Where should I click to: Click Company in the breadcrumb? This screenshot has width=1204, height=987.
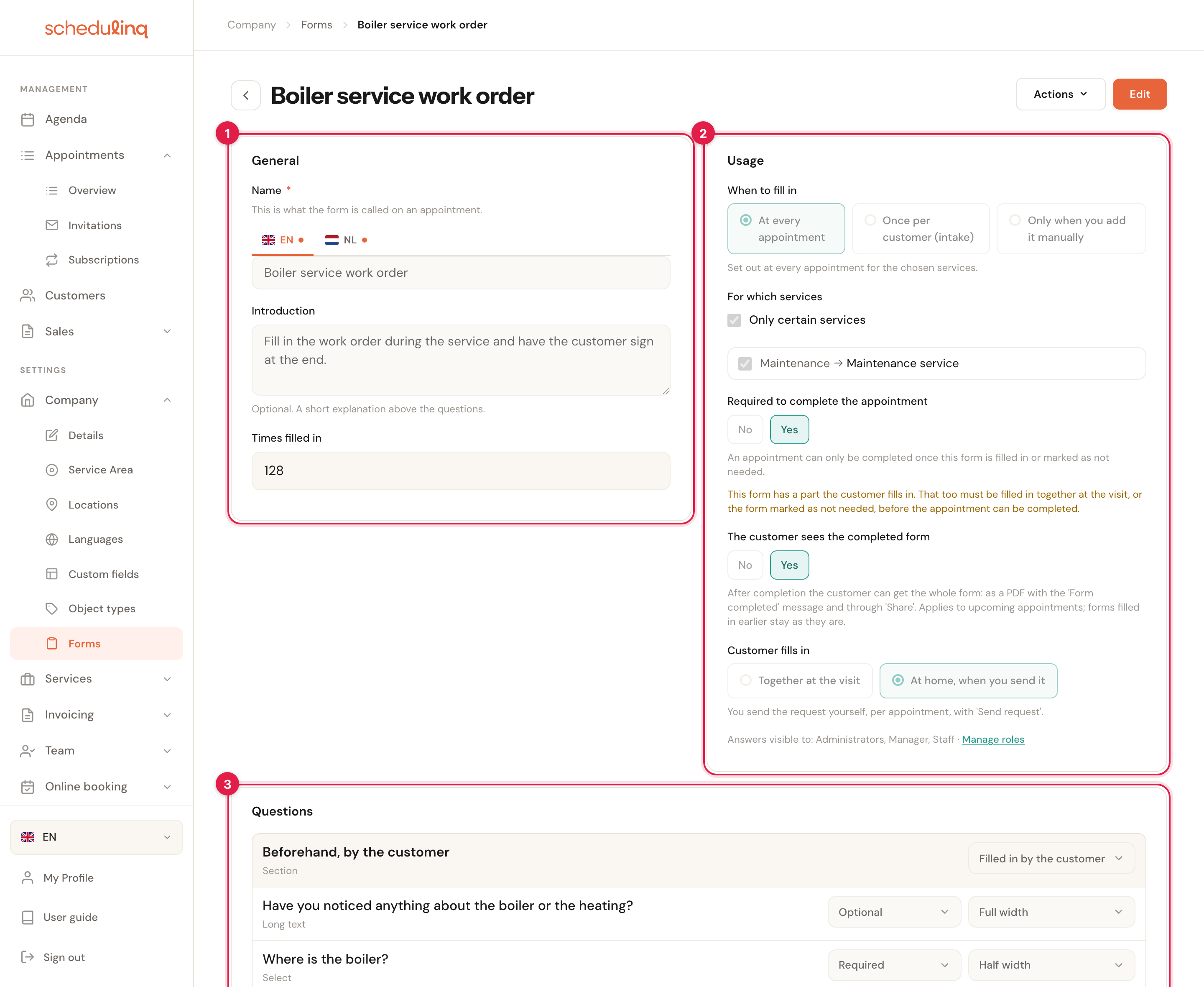pos(252,25)
